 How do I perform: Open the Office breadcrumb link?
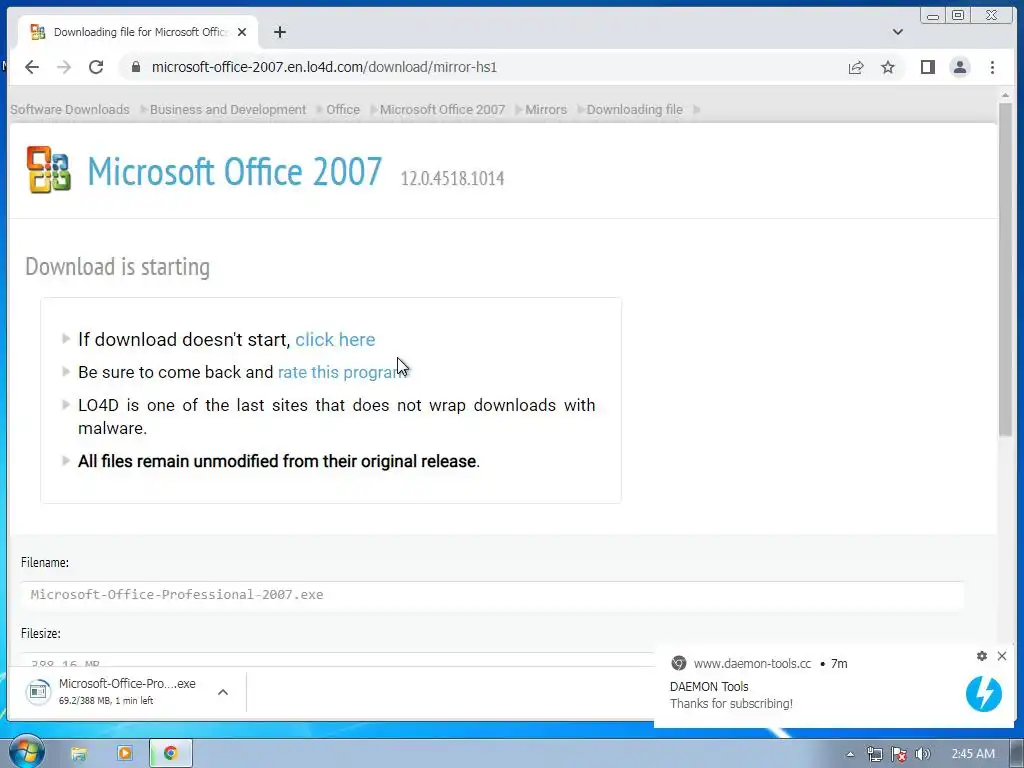point(343,110)
